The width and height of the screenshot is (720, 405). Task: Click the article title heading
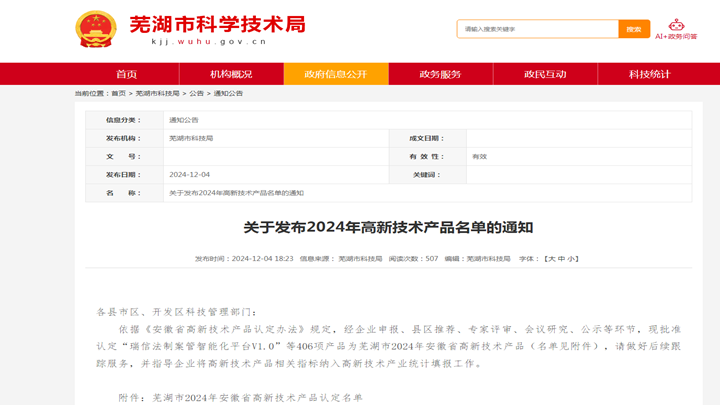(x=388, y=227)
